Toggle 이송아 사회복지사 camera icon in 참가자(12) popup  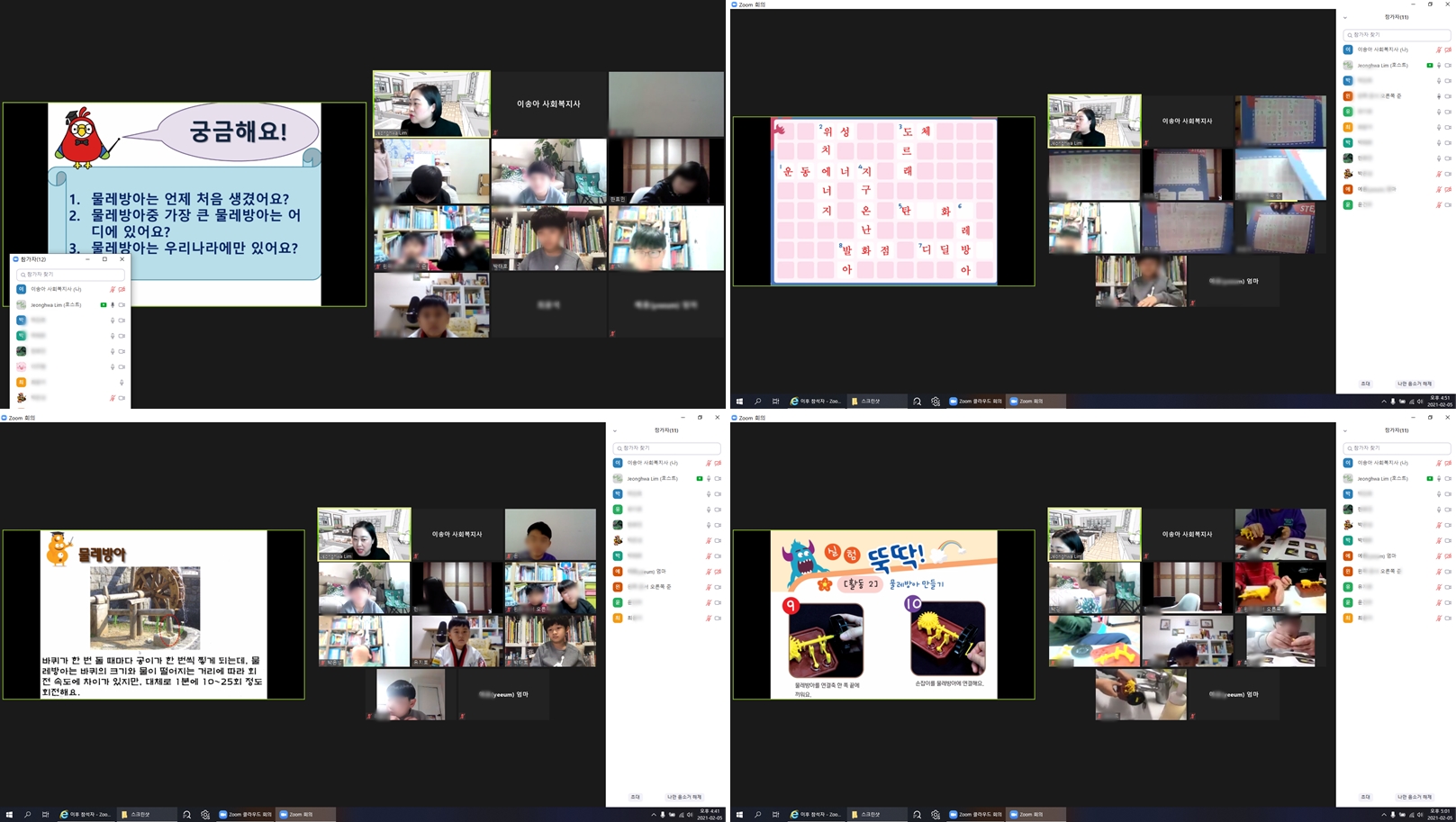coord(122,290)
